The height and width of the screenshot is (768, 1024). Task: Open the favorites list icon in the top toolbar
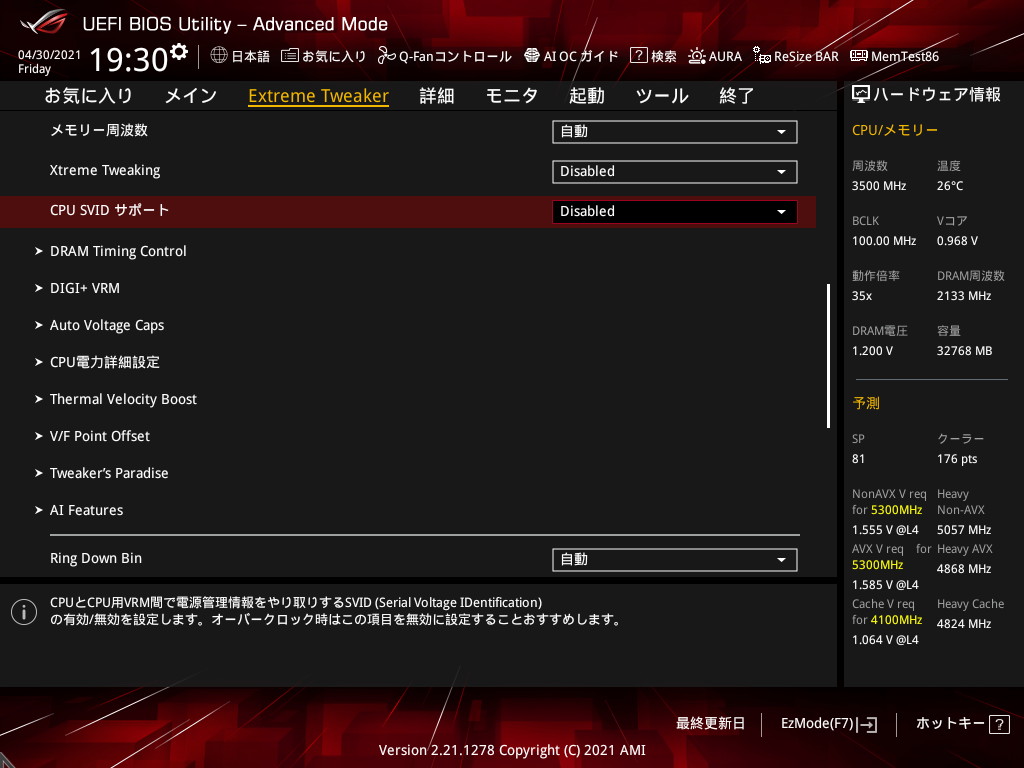pyautogui.click(x=289, y=56)
